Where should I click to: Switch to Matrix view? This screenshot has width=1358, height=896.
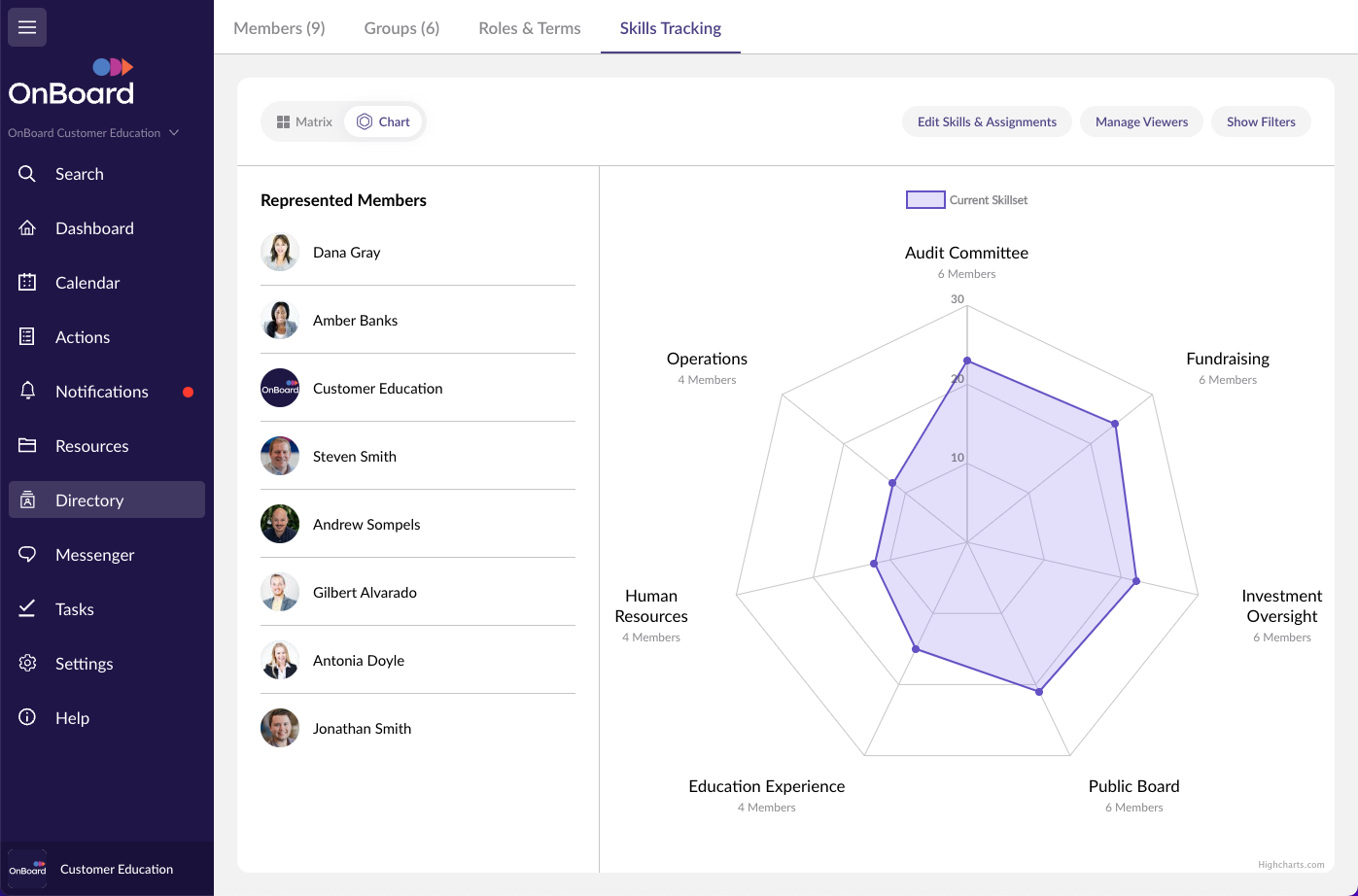304,122
